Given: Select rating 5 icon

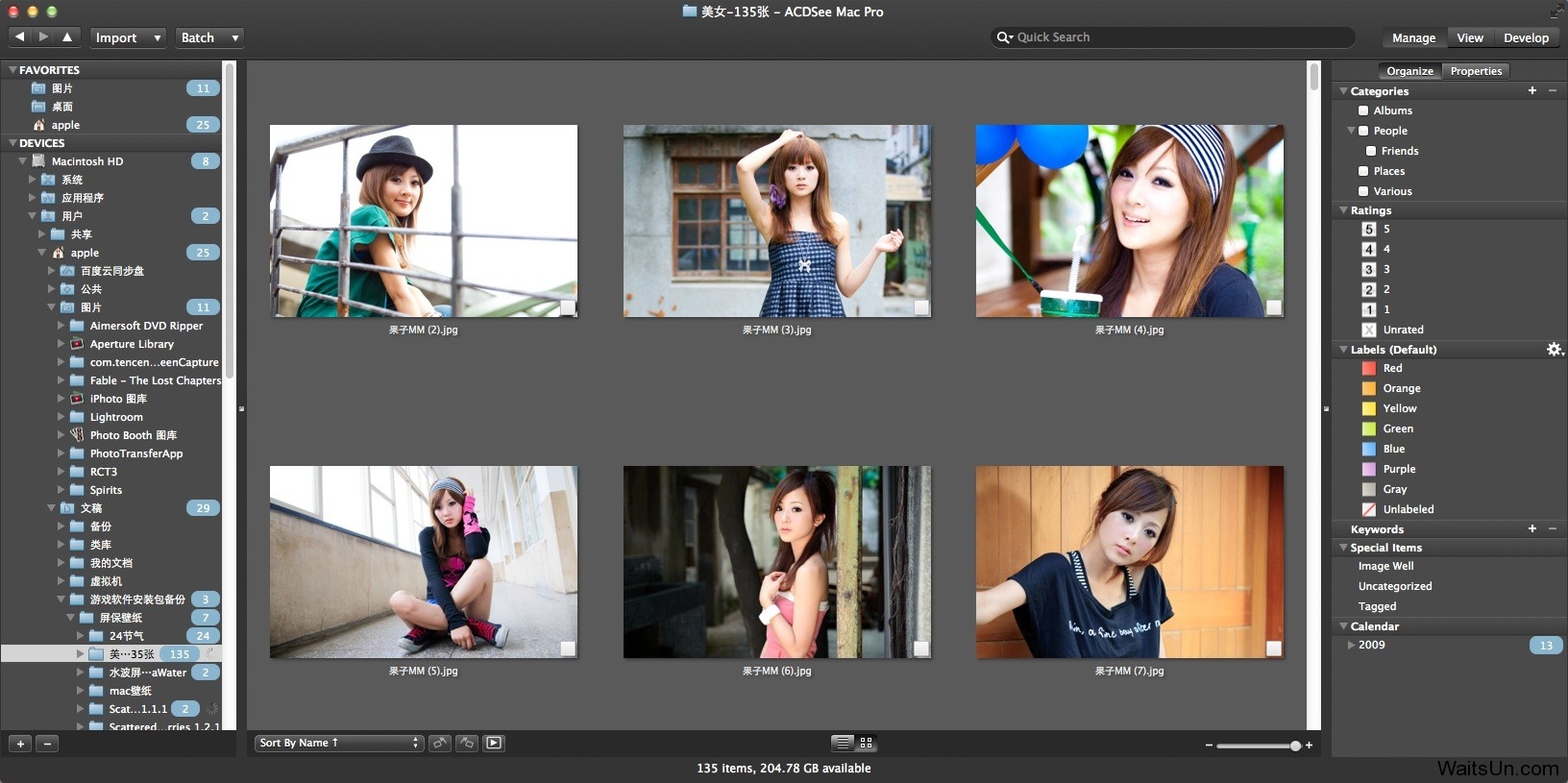Looking at the screenshot, I should click(x=1369, y=229).
